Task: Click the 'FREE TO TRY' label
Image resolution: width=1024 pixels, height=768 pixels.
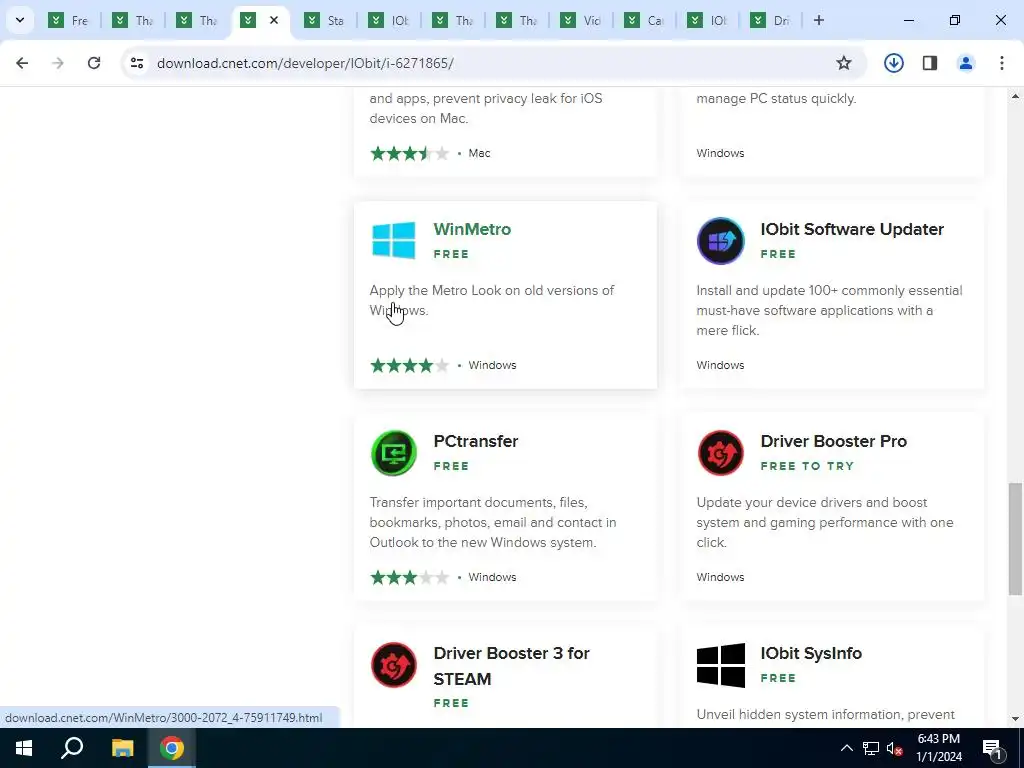Action: pyautogui.click(x=807, y=466)
